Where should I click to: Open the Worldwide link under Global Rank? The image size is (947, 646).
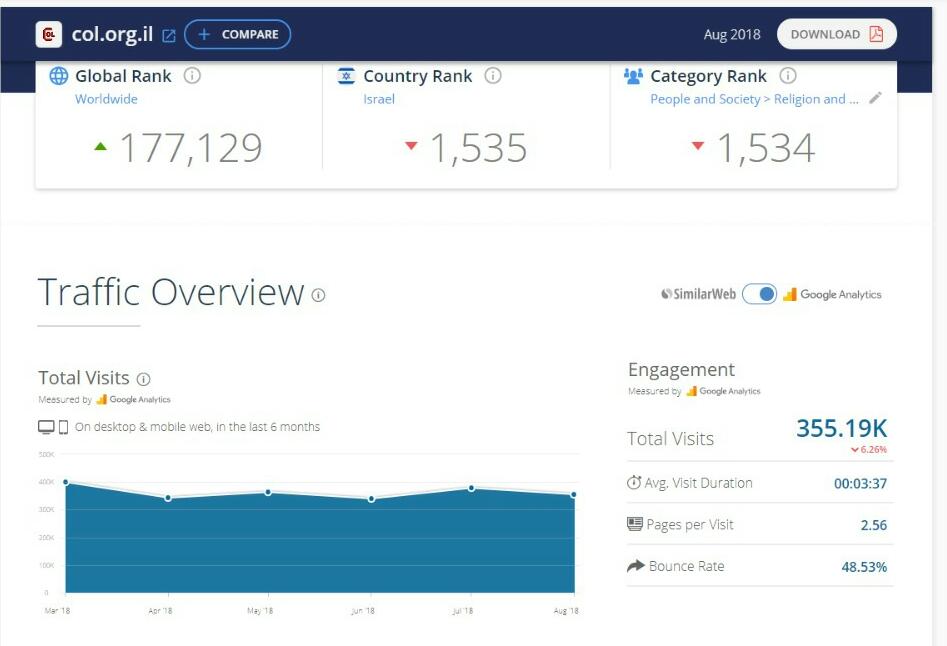tap(106, 99)
